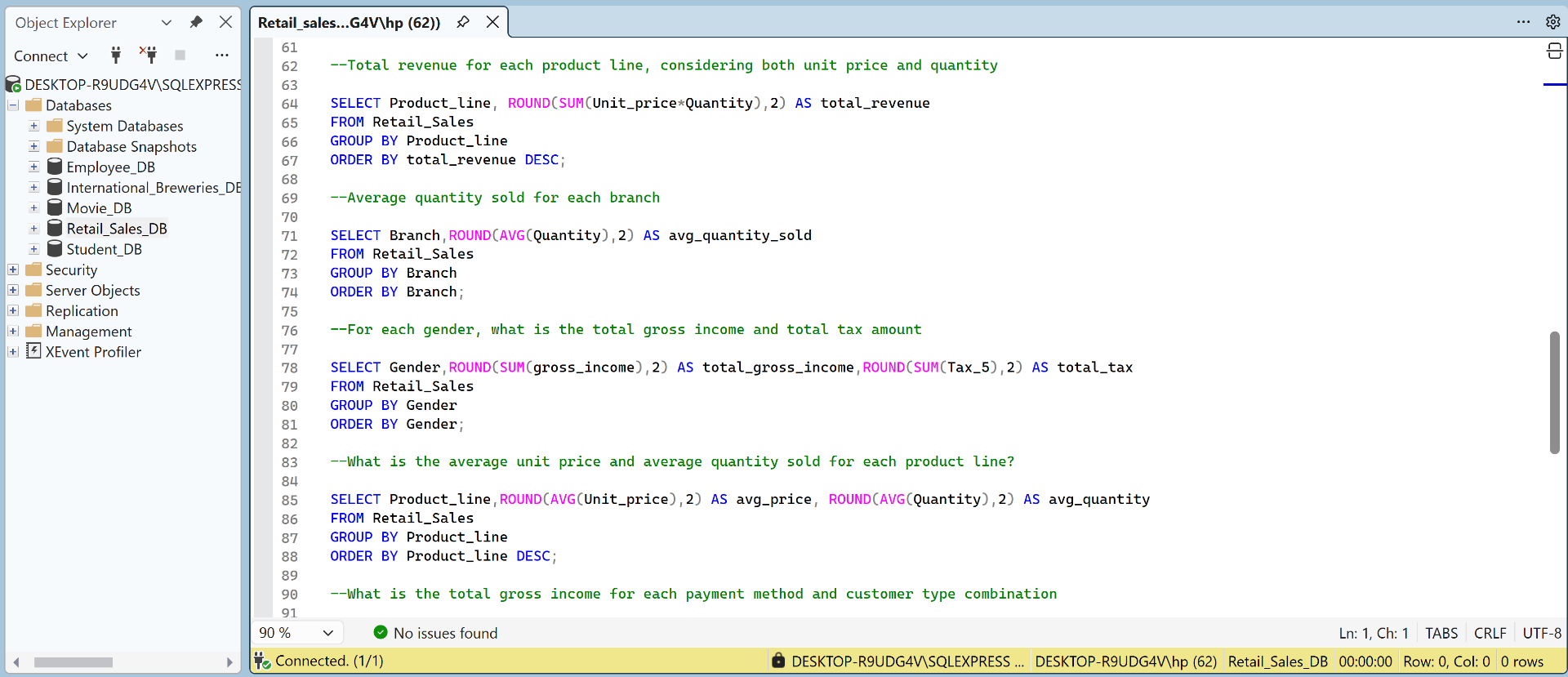Click the Stop square icon in Object Explorer
This screenshot has width=1568, height=677.
pyautogui.click(x=180, y=55)
